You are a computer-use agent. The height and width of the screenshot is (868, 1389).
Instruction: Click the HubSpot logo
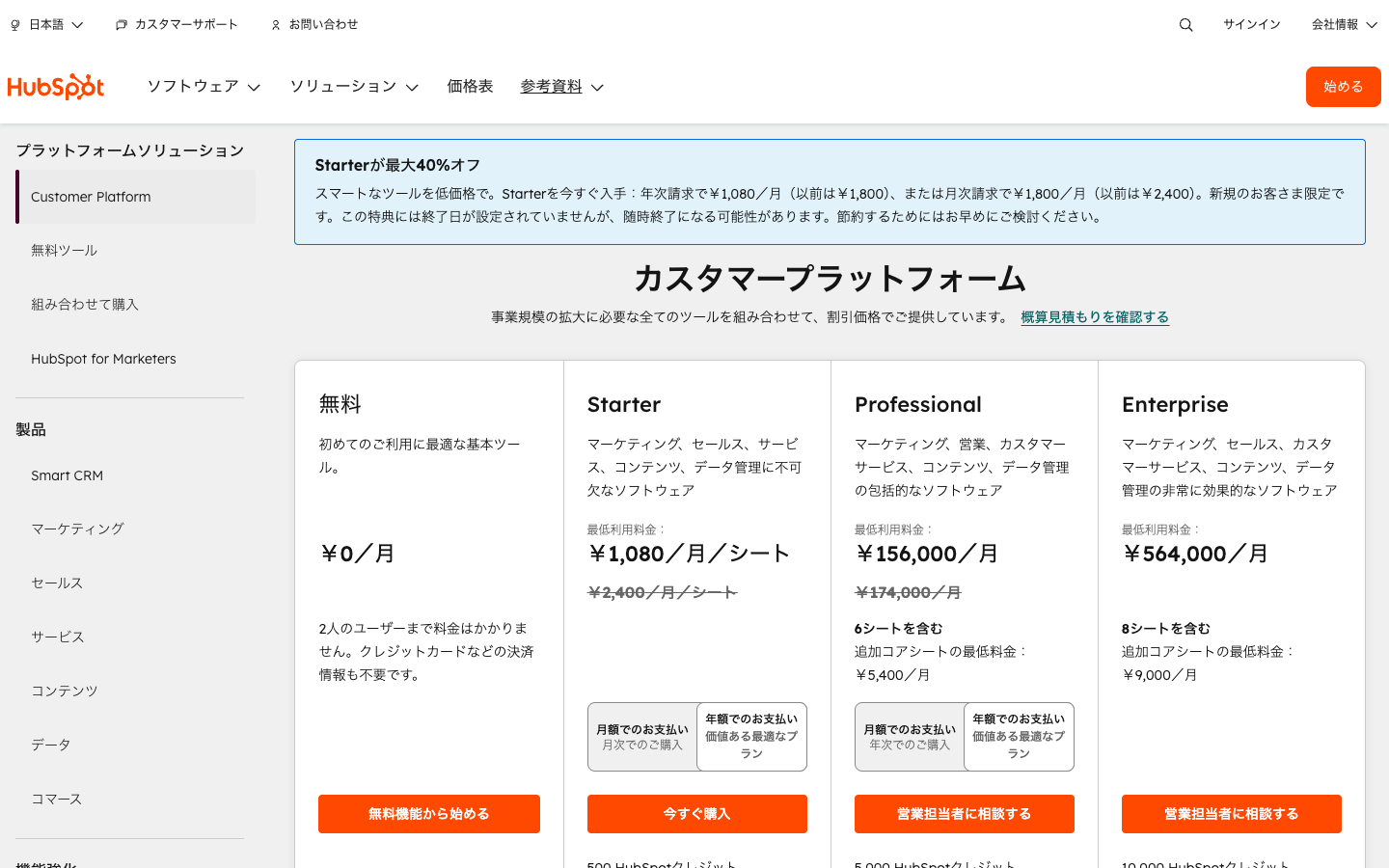click(x=56, y=86)
